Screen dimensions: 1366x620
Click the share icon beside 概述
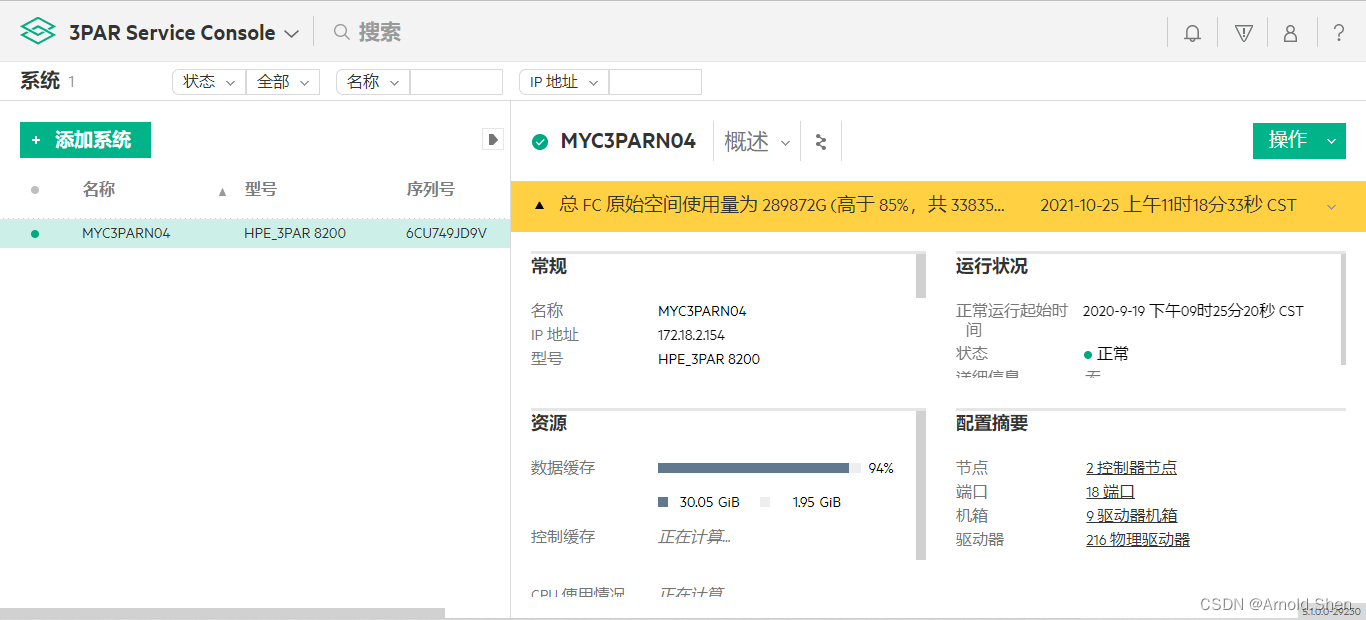pos(820,141)
